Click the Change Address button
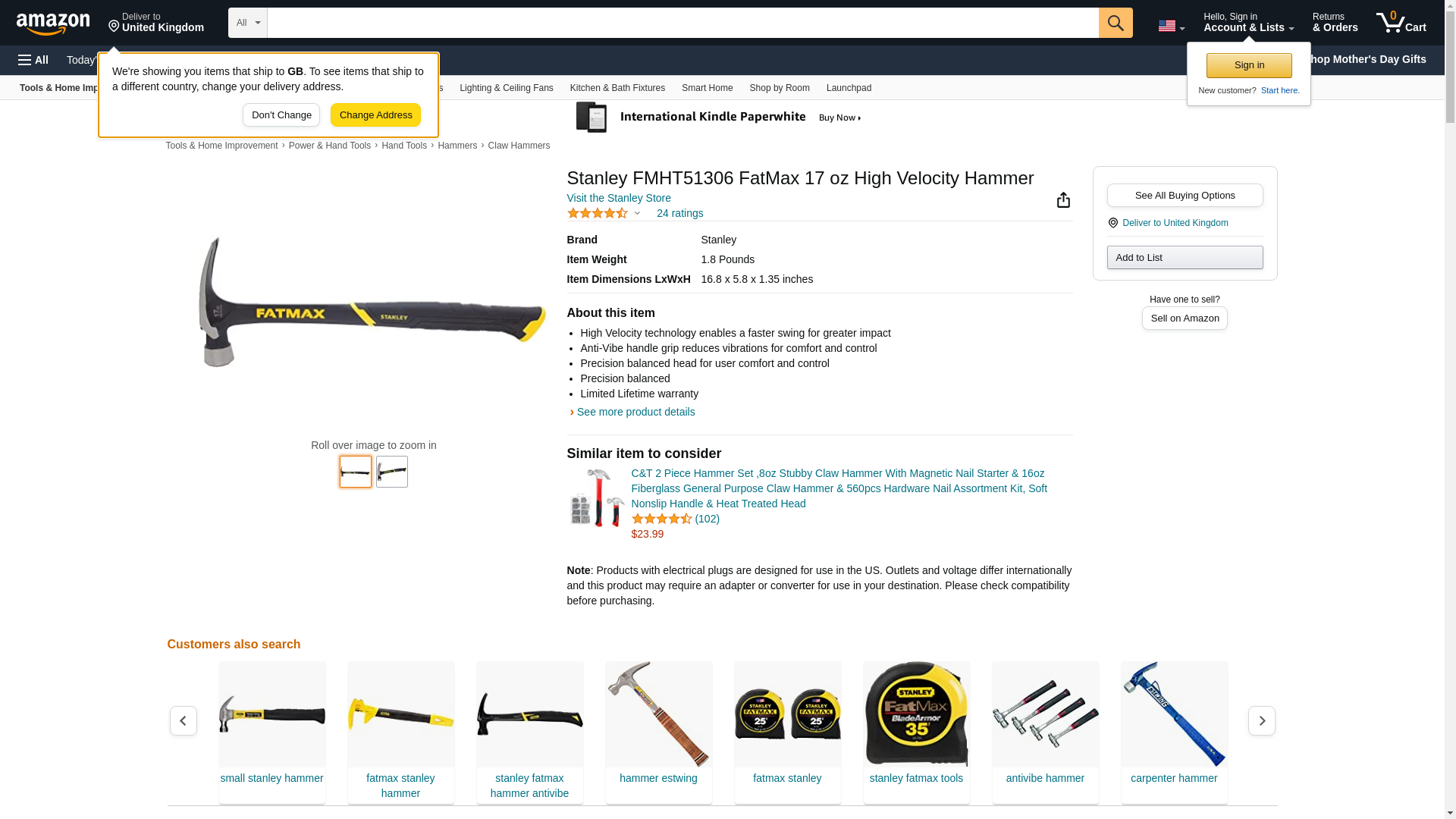This screenshot has height=819, width=1456. [375, 115]
